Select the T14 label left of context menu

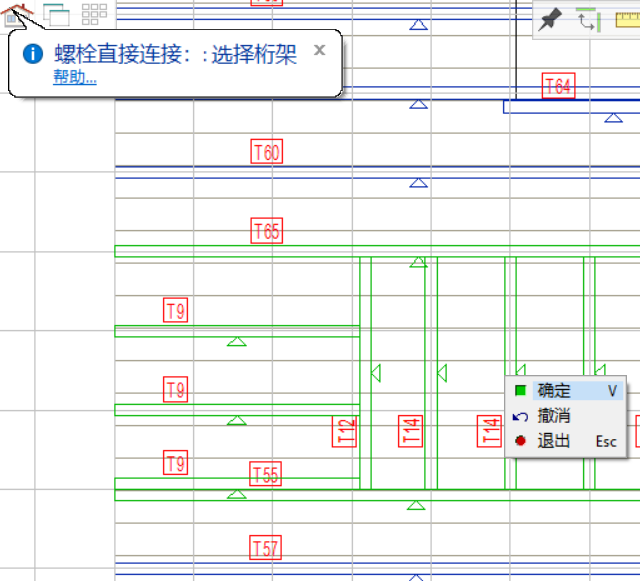coord(489,432)
